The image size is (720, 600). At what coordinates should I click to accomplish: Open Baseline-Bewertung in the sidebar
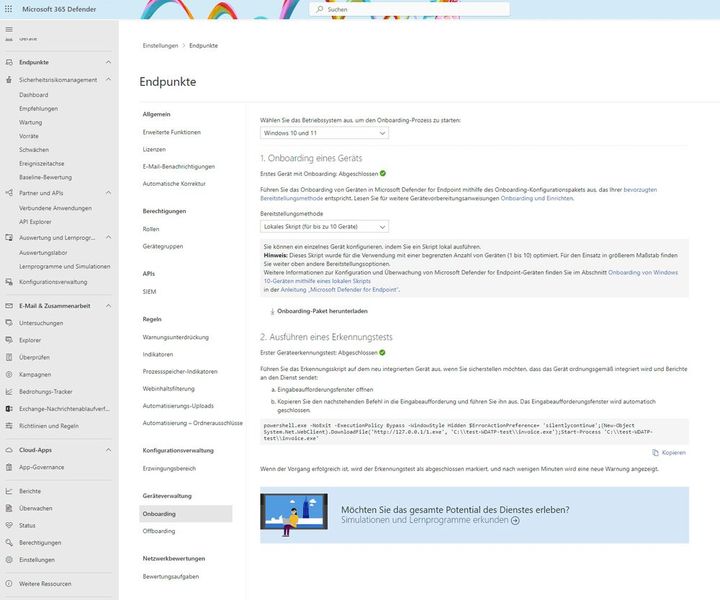[x=45, y=177]
